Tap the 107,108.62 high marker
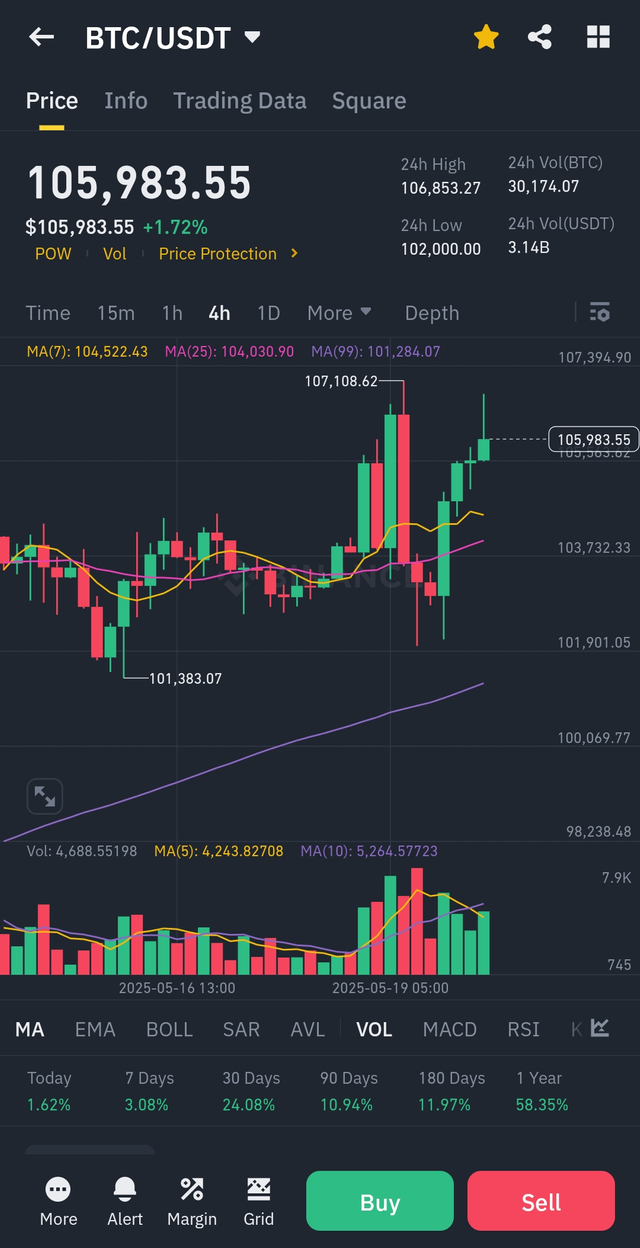Image resolution: width=640 pixels, height=1248 pixels. pyautogui.click(x=342, y=381)
